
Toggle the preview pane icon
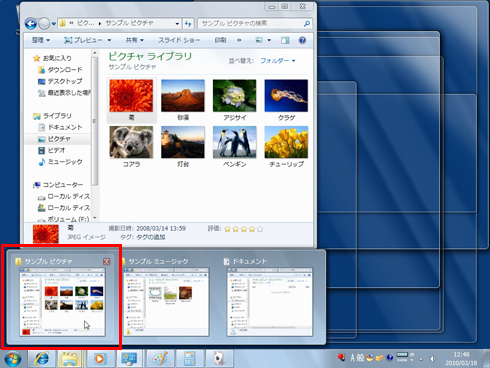click(285, 40)
